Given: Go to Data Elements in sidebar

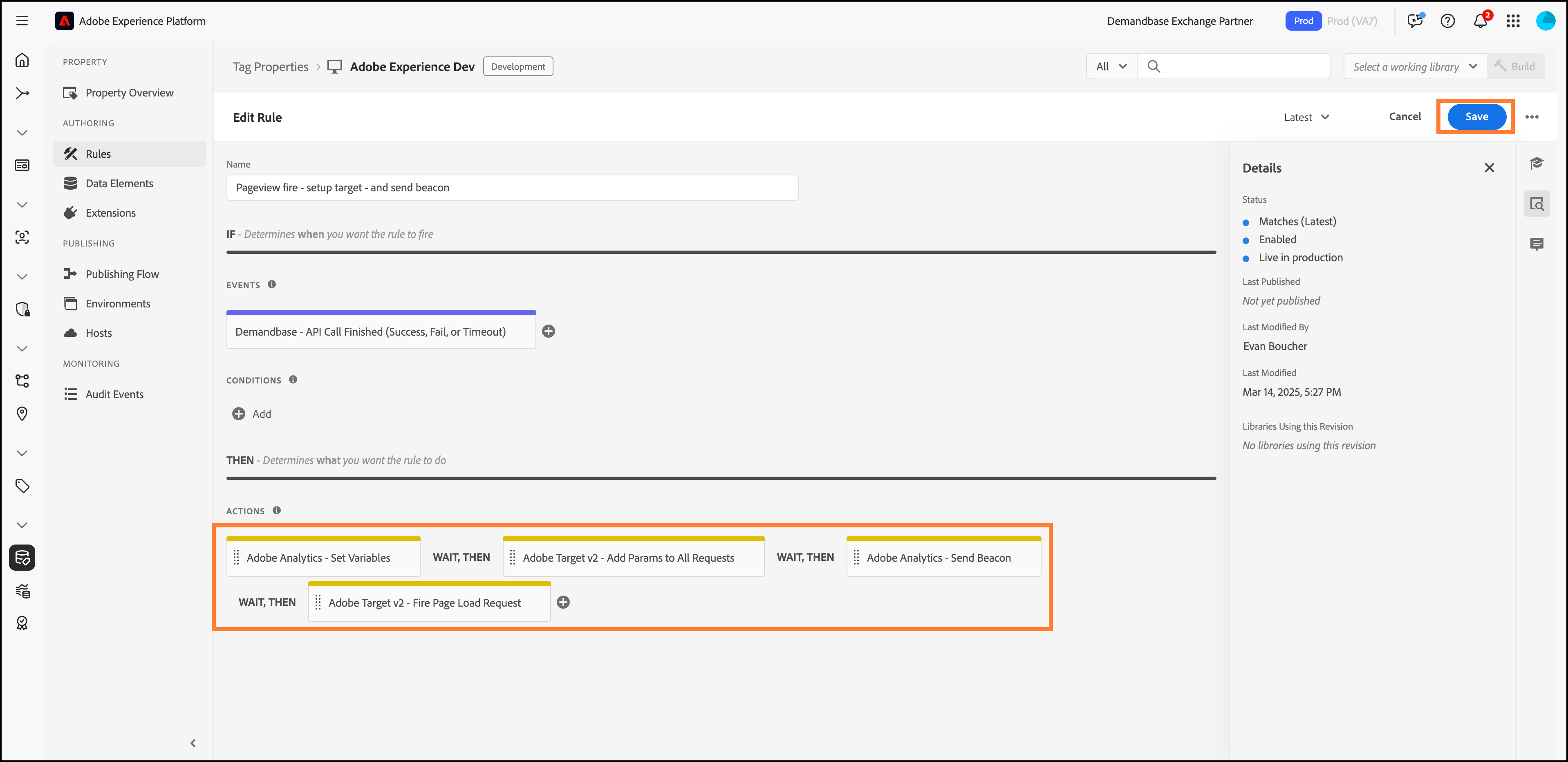Looking at the screenshot, I should [x=119, y=184].
